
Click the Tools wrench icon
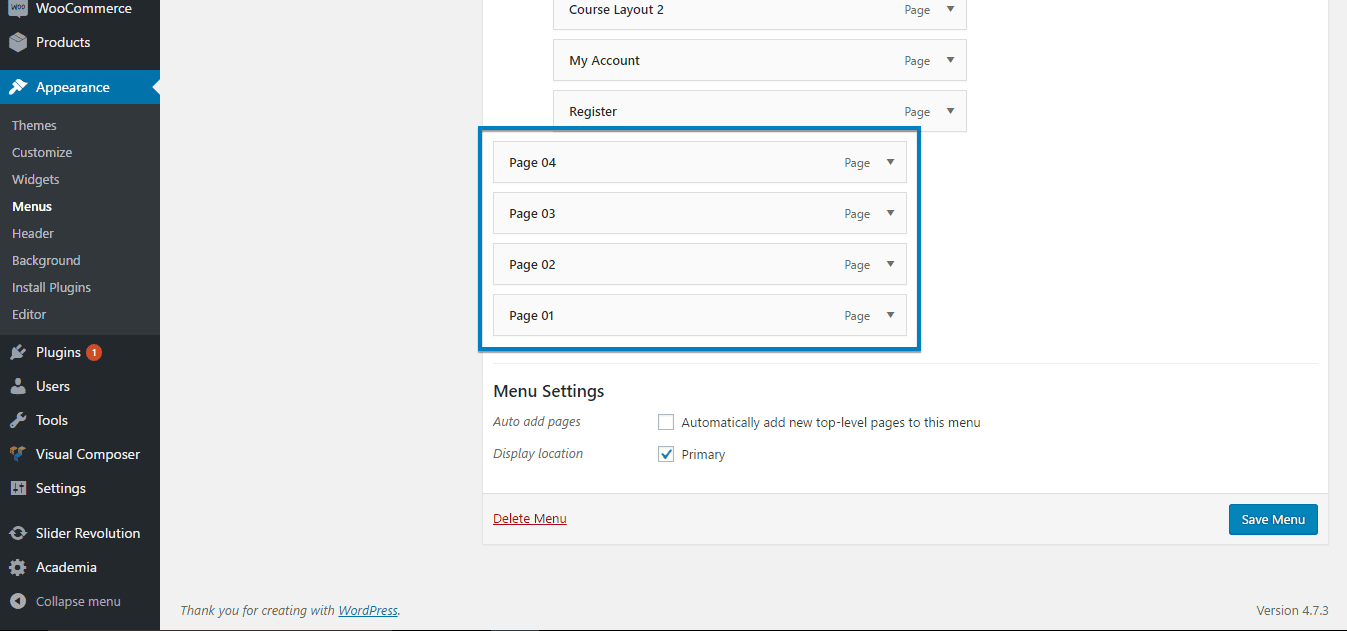[x=18, y=421]
